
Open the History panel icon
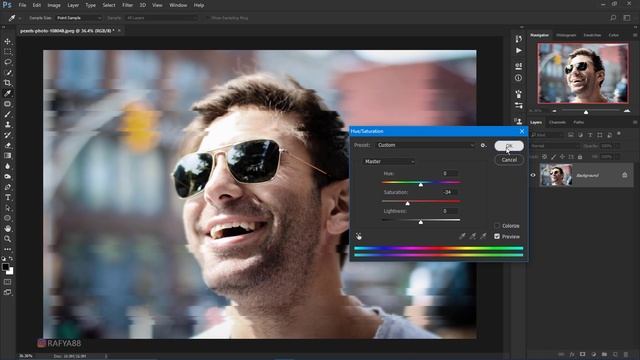click(x=518, y=39)
